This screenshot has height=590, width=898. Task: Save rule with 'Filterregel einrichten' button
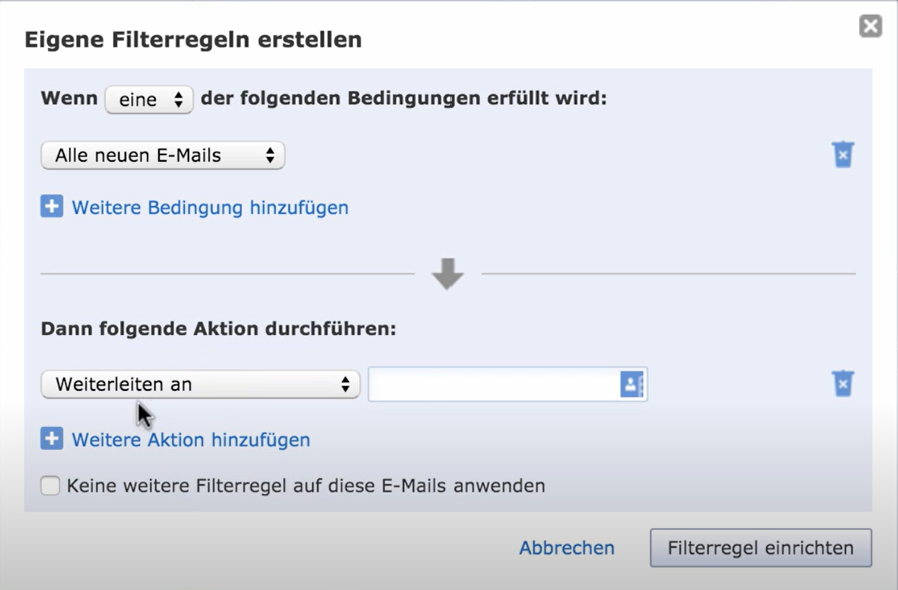tap(760, 548)
